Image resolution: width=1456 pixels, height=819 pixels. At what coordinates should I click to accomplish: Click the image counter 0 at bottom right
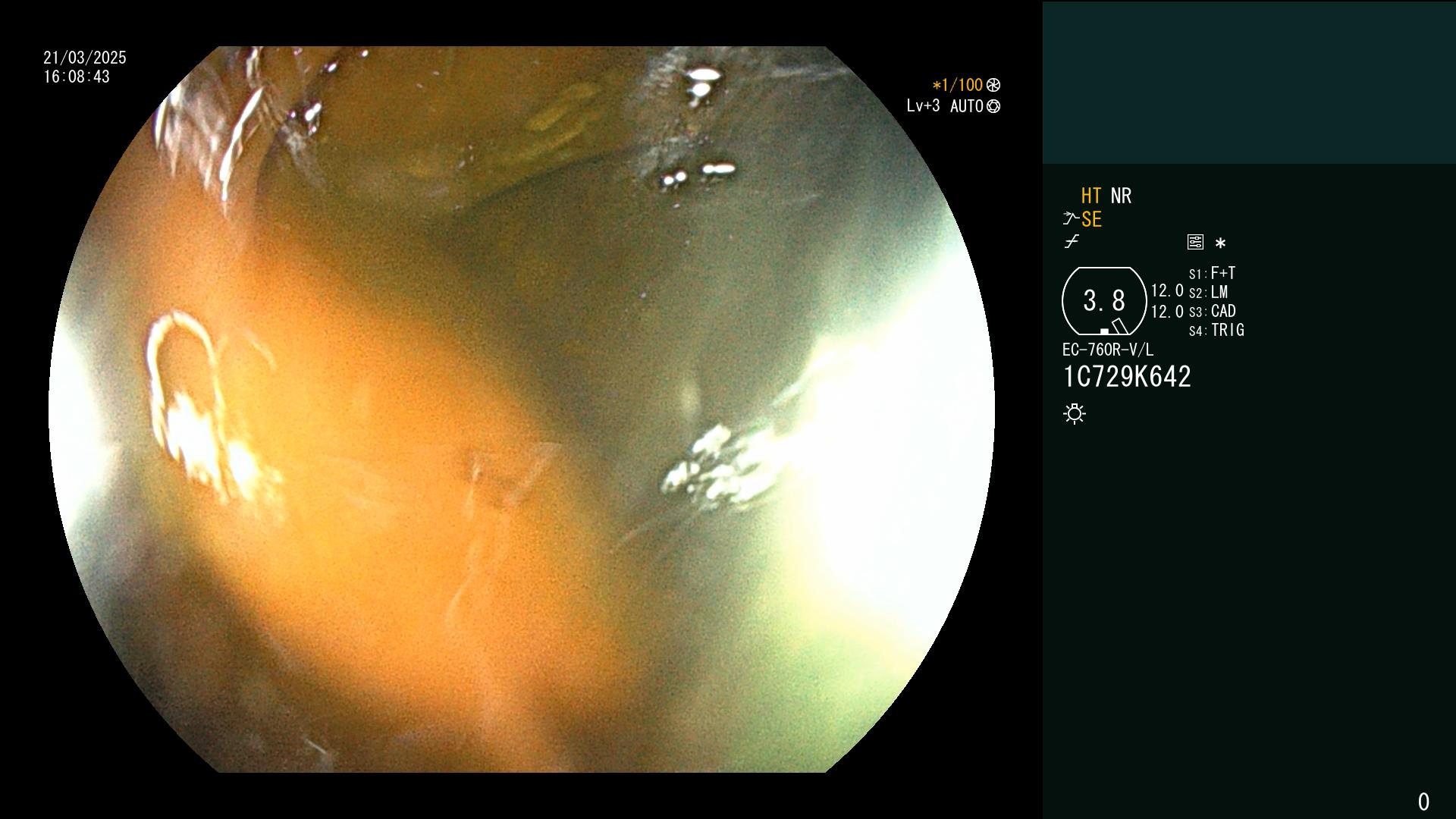[x=1423, y=802]
